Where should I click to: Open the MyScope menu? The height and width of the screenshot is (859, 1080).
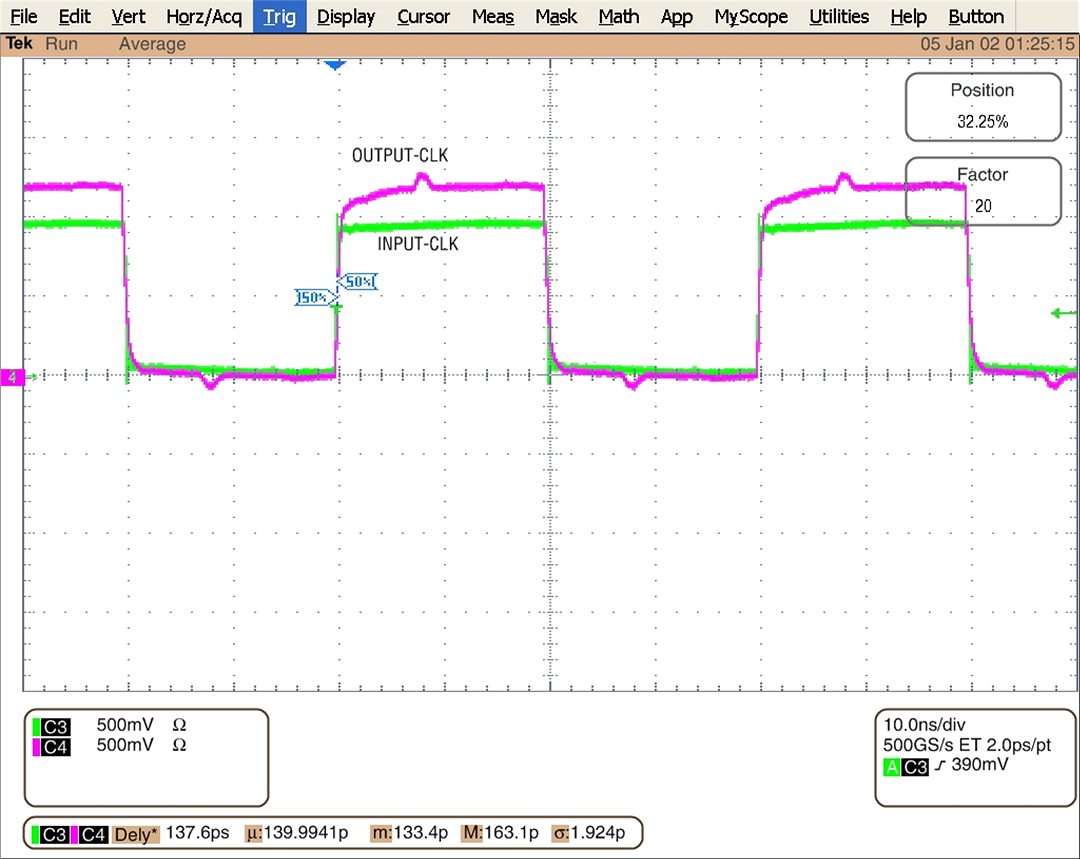pos(751,16)
